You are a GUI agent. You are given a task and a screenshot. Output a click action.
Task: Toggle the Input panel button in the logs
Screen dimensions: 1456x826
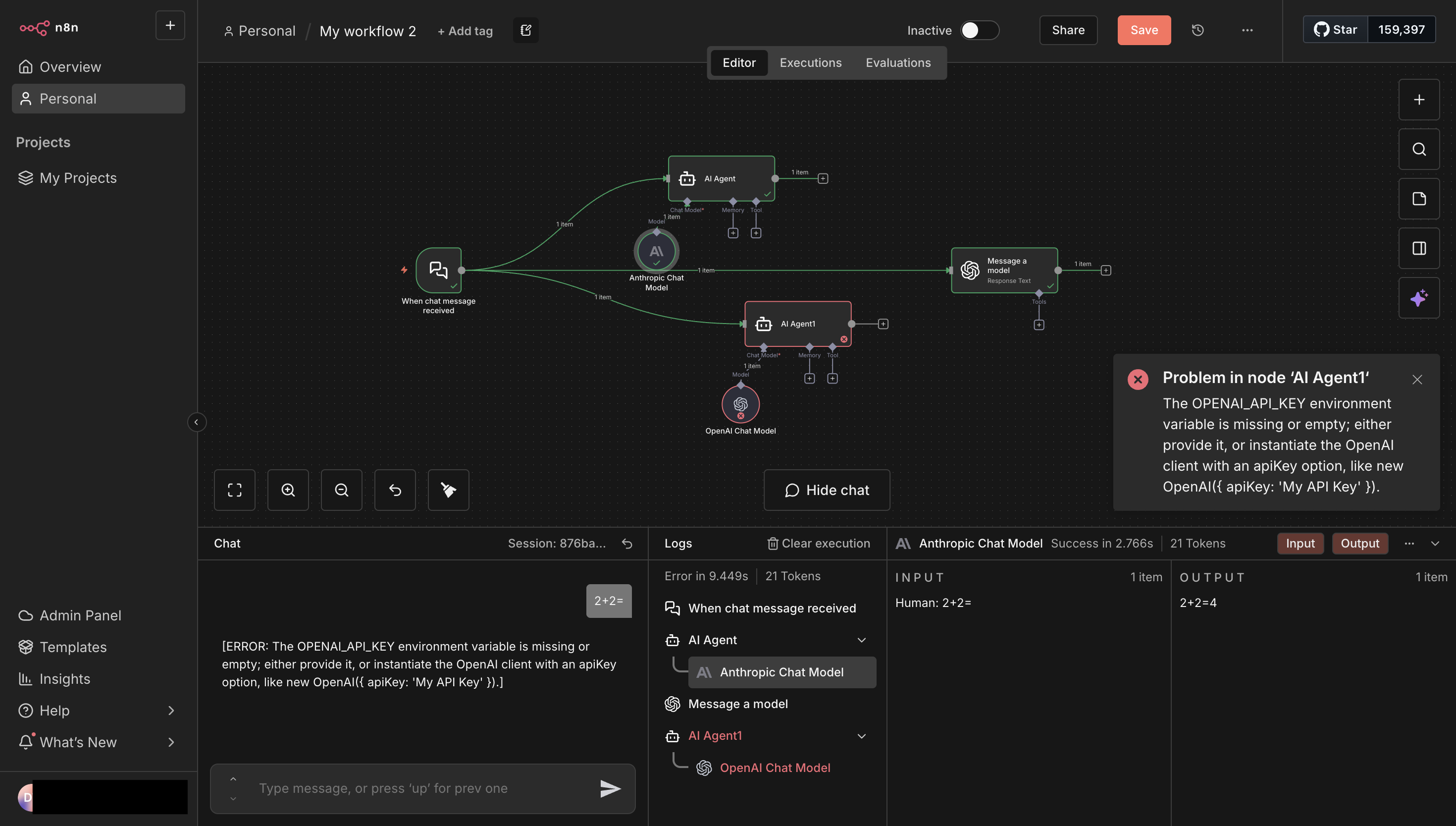click(x=1300, y=544)
